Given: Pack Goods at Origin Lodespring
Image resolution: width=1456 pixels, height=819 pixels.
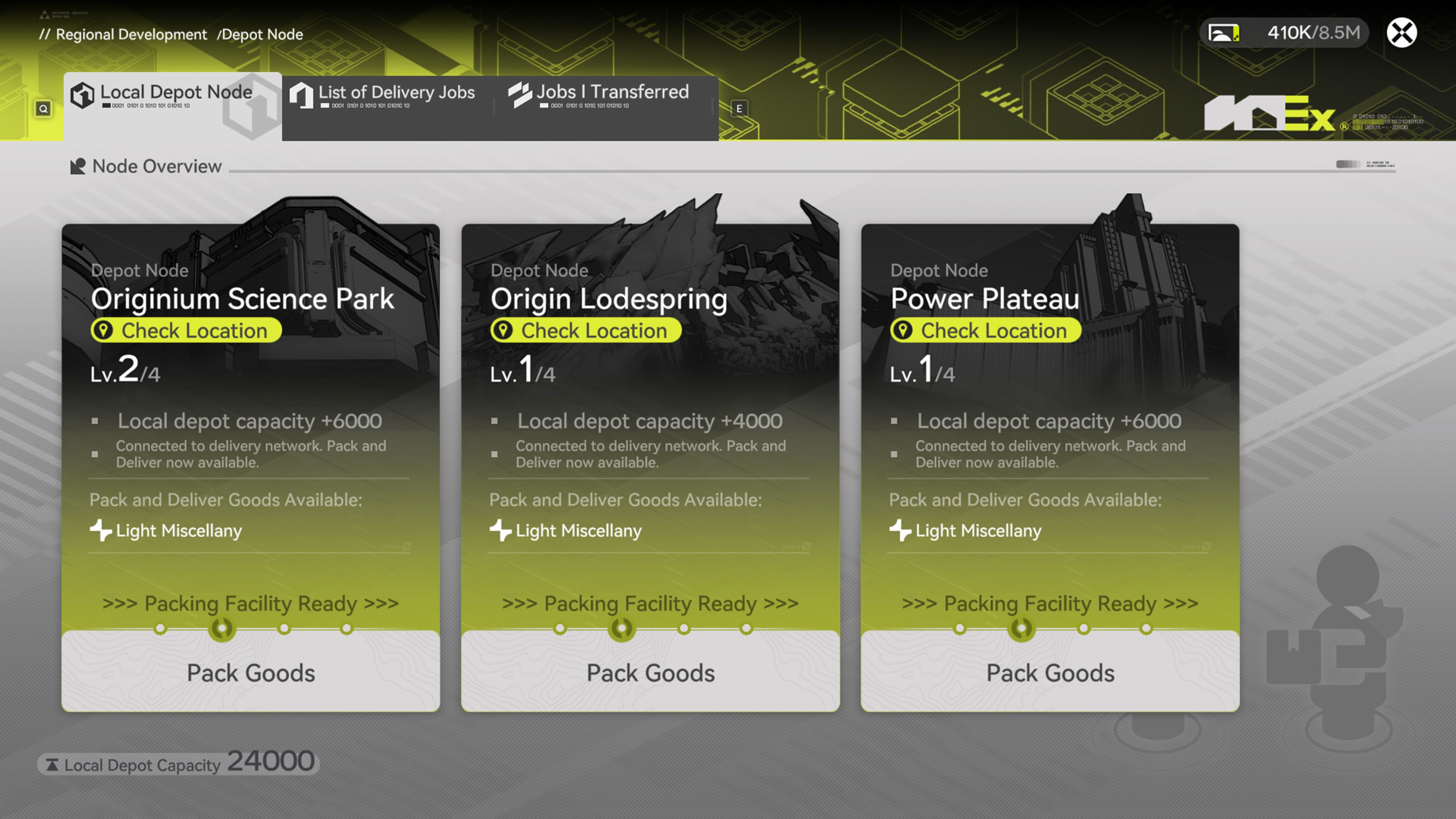Looking at the screenshot, I should pos(650,673).
